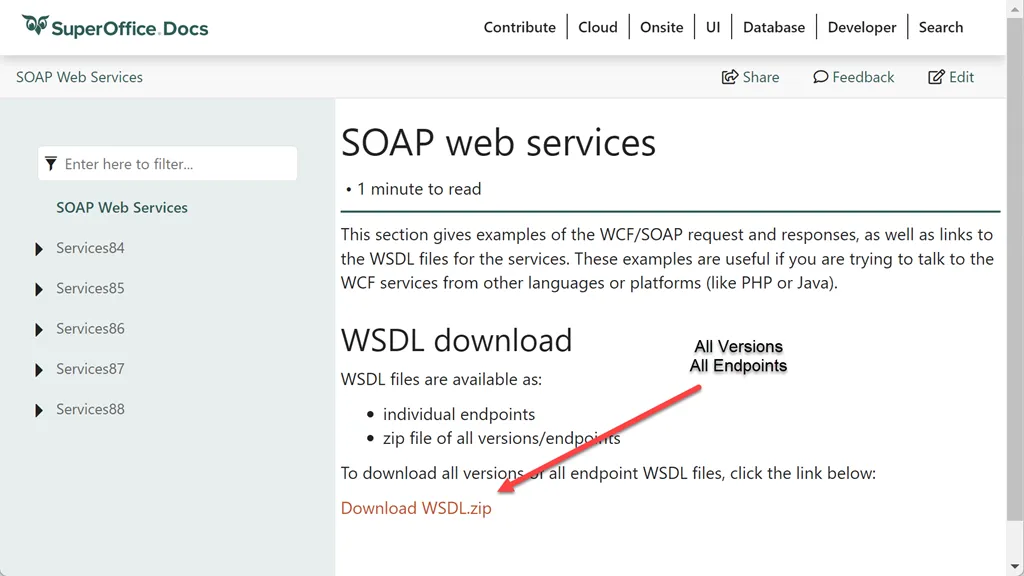Expand the Services87 arrow

39,370
